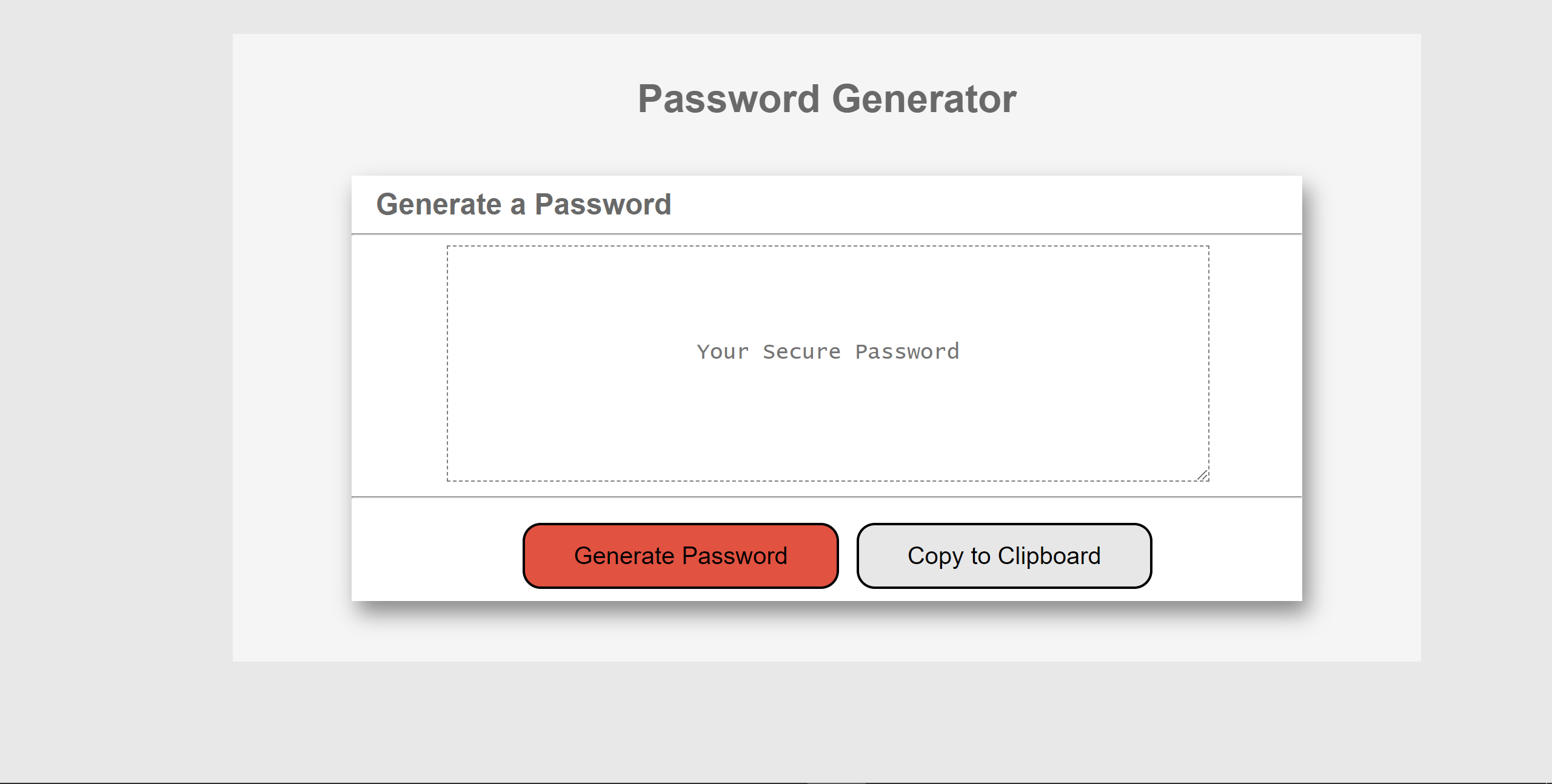Click inside the dashed-border password box
The width and height of the screenshot is (1552, 784).
pyautogui.click(x=828, y=412)
